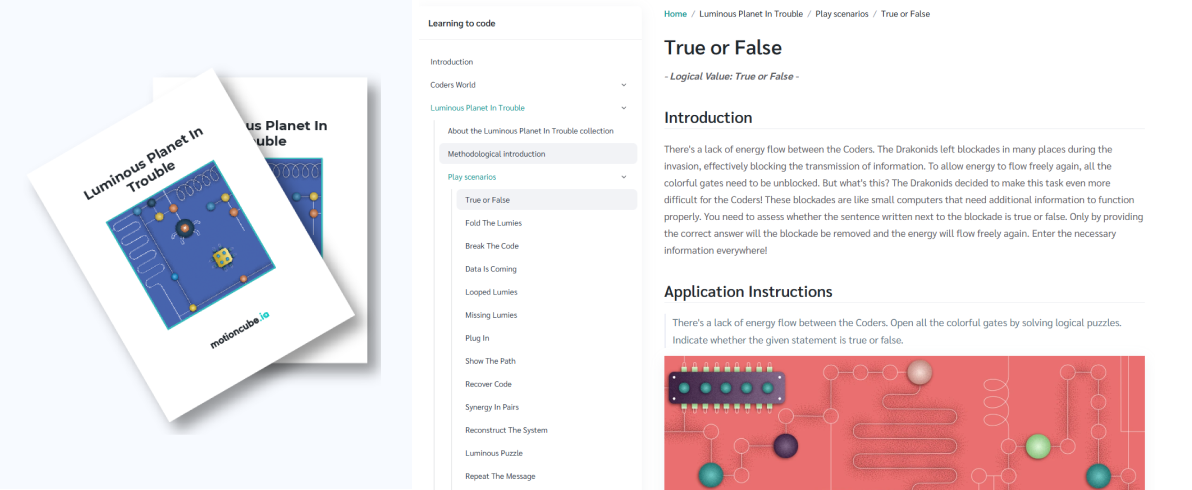Open Coders World in the sidebar
This screenshot has width=1192, height=490.
[453, 85]
